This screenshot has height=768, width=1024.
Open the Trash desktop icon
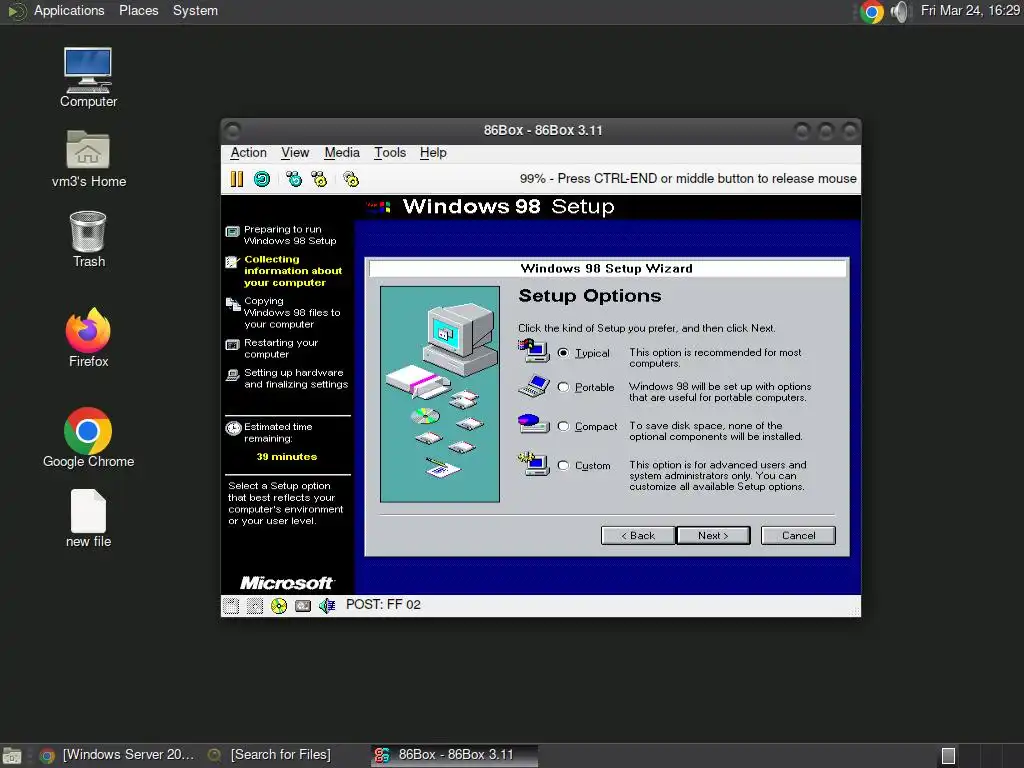88,239
